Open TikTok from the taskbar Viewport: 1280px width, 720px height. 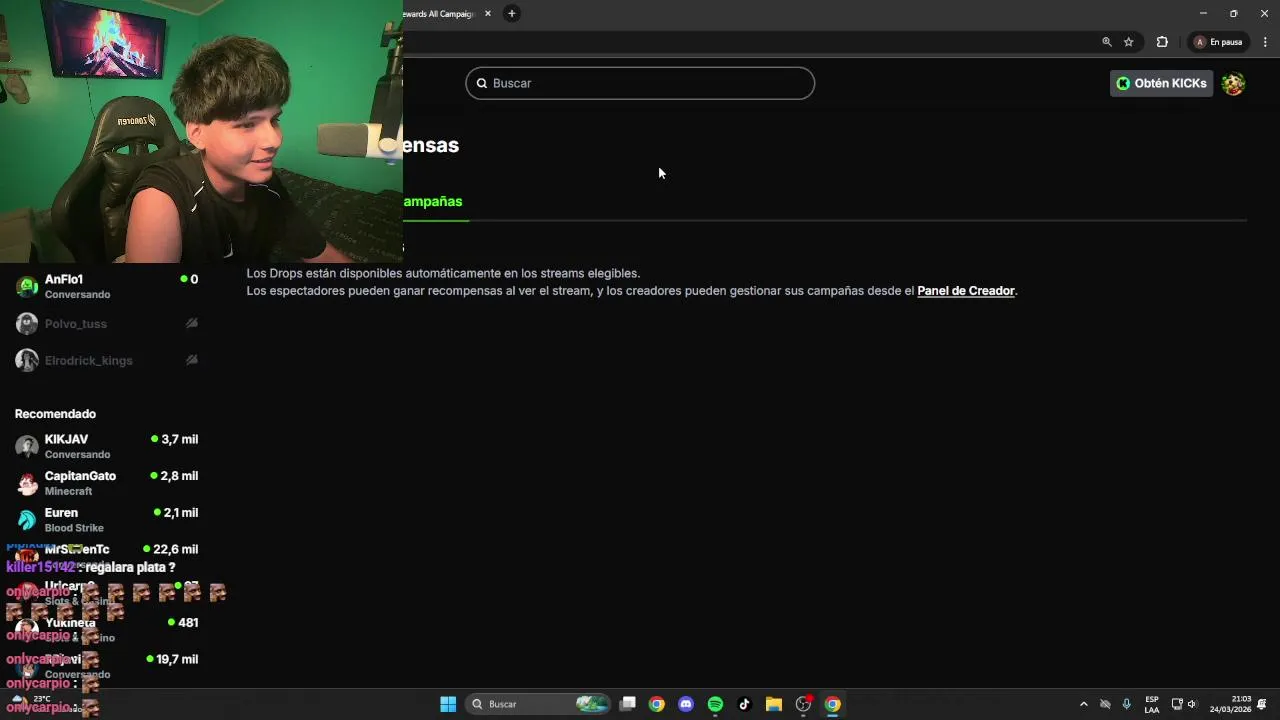point(744,704)
